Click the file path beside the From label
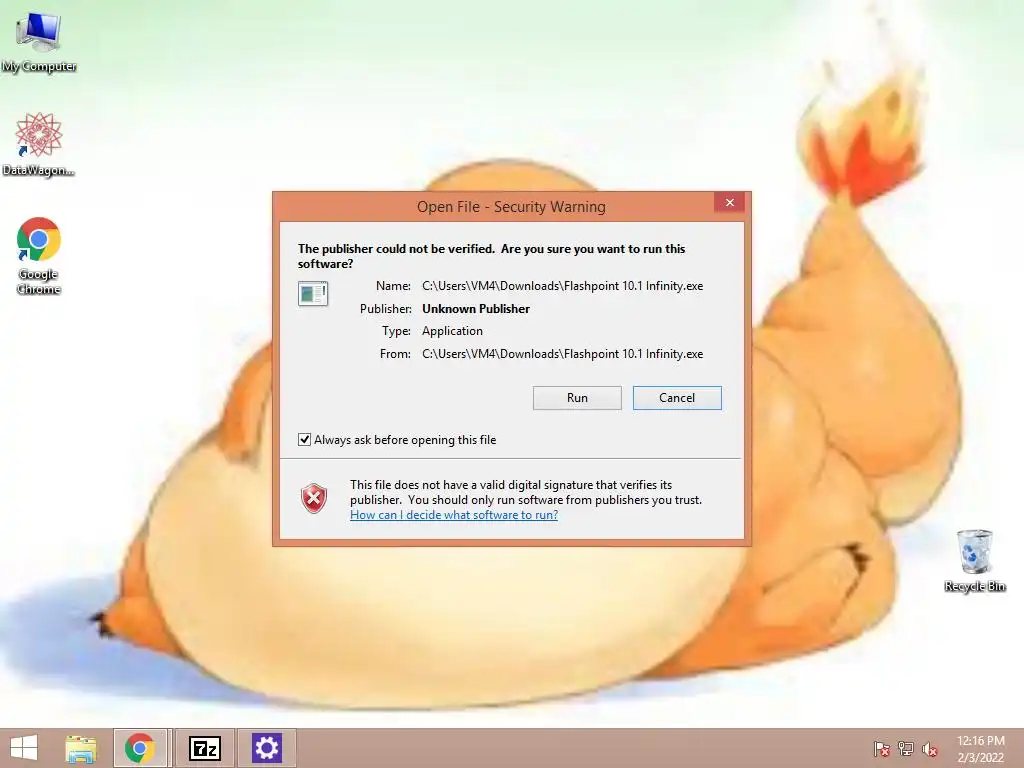Viewport: 1024px width, 768px height. (x=562, y=354)
